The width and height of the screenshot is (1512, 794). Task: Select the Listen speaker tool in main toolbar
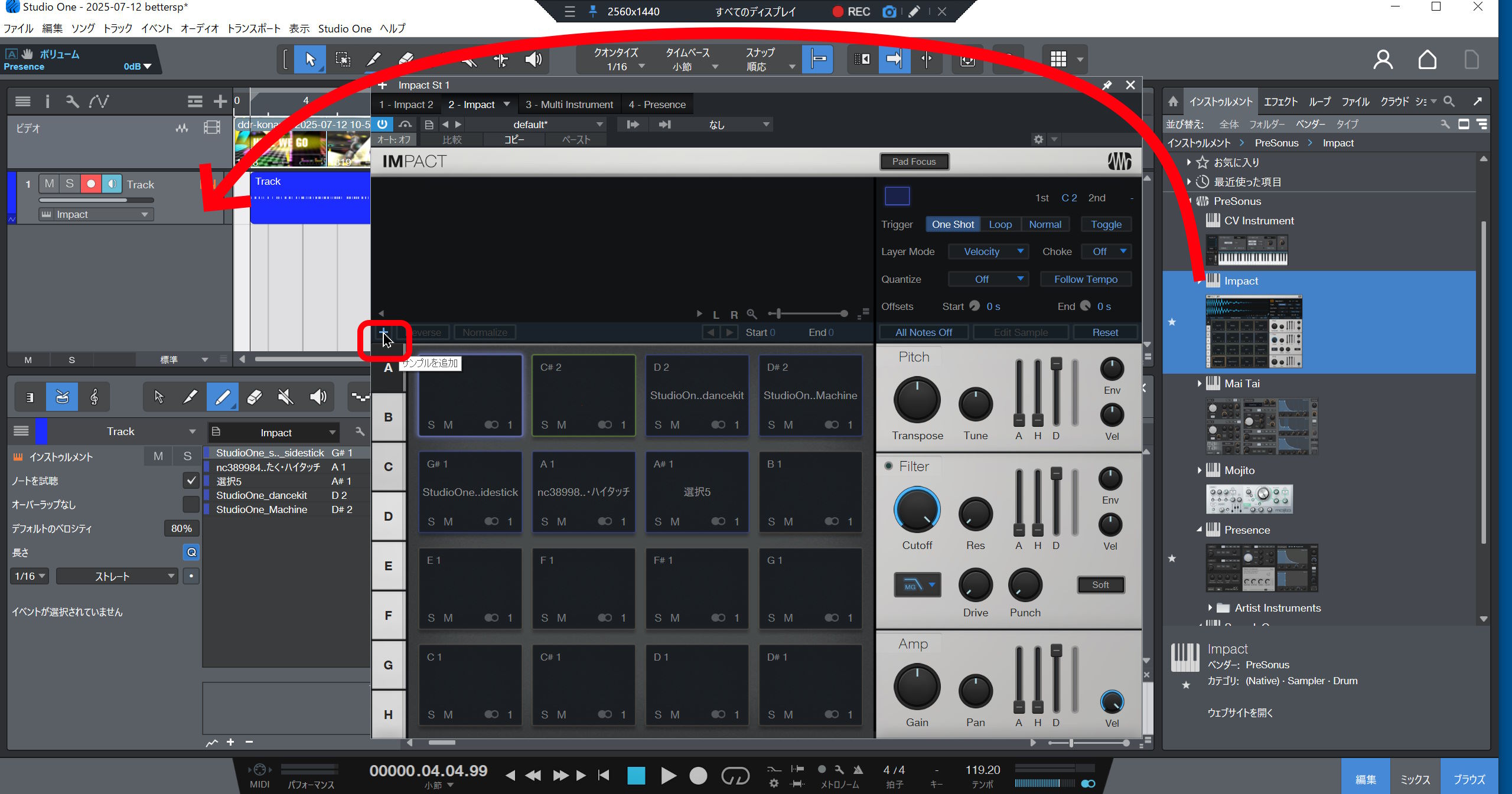coord(533,59)
